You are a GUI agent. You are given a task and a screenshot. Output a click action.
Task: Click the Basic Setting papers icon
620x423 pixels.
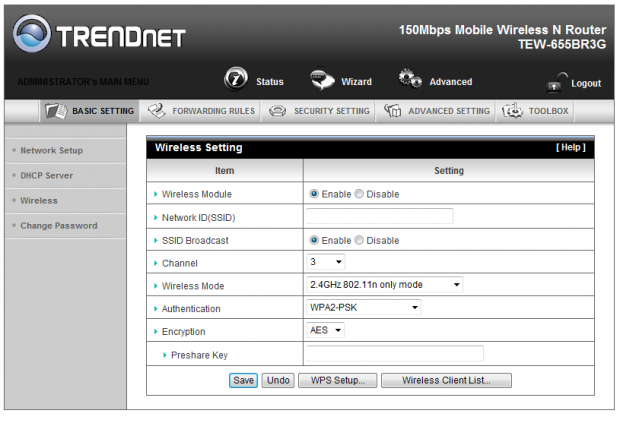56,111
